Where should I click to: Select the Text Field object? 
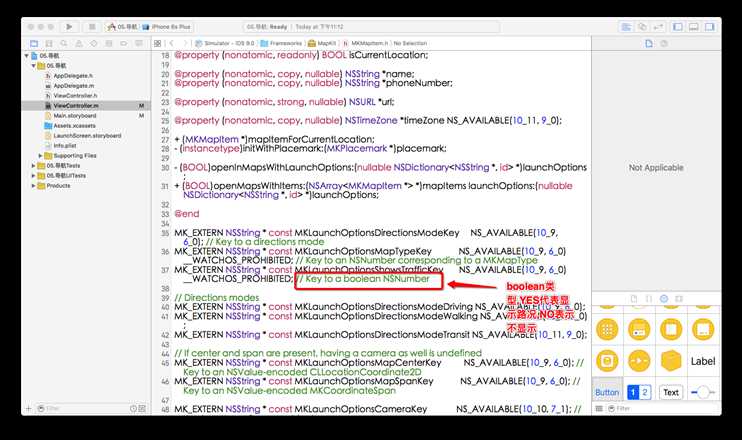(x=671, y=392)
